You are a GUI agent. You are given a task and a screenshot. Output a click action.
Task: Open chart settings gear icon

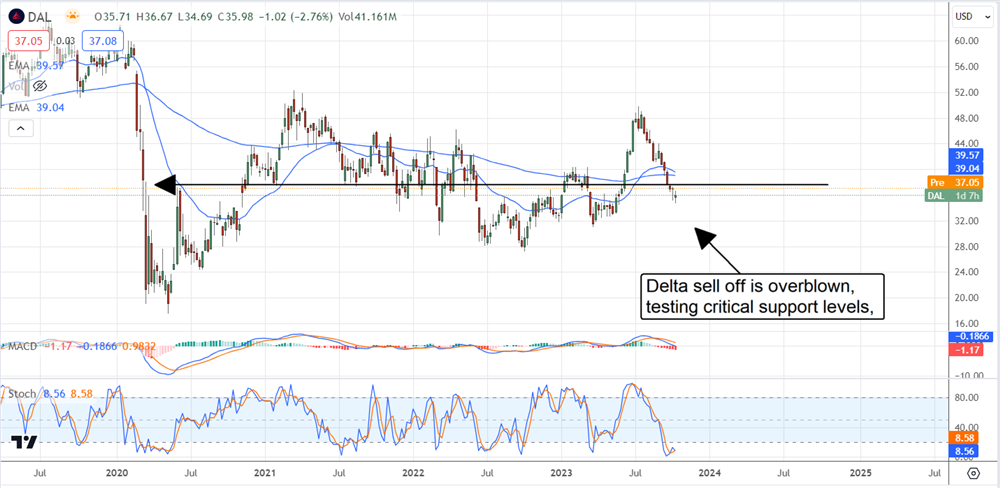(x=974, y=473)
